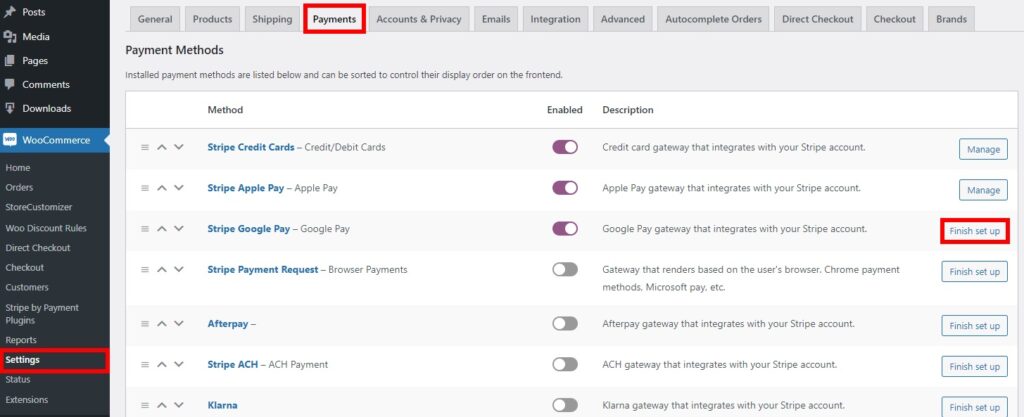Screen dimensions: 1024x417
Task: Click the Pages icon in sidebar
Action: [10, 61]
